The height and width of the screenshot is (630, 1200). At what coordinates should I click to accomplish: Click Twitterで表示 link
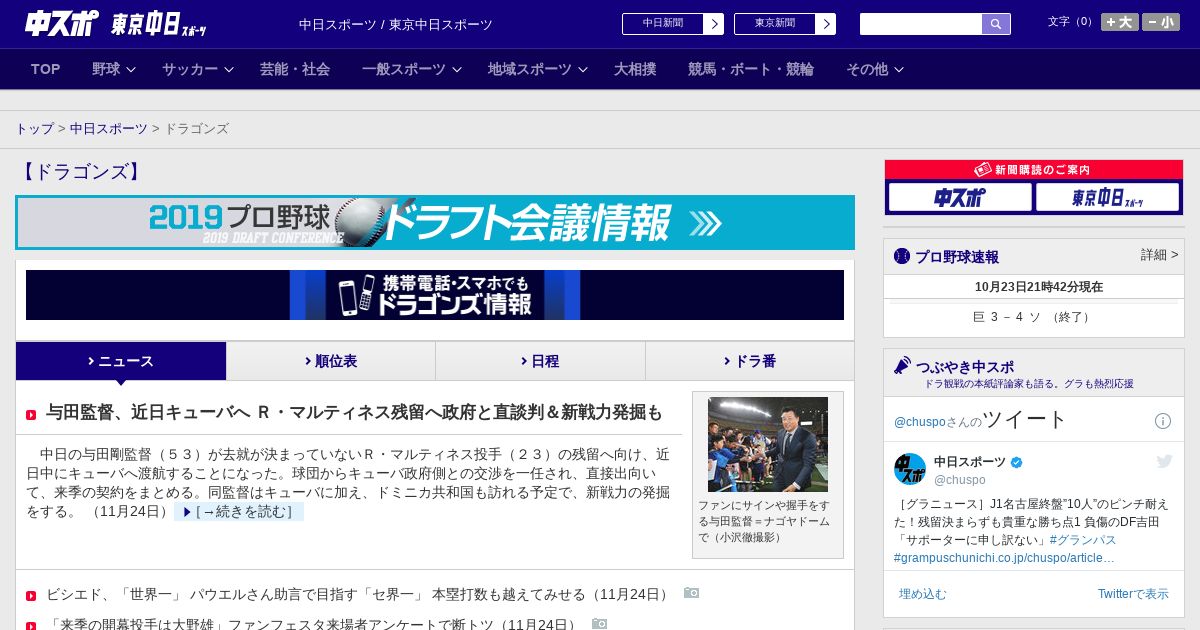[1133, 594]
